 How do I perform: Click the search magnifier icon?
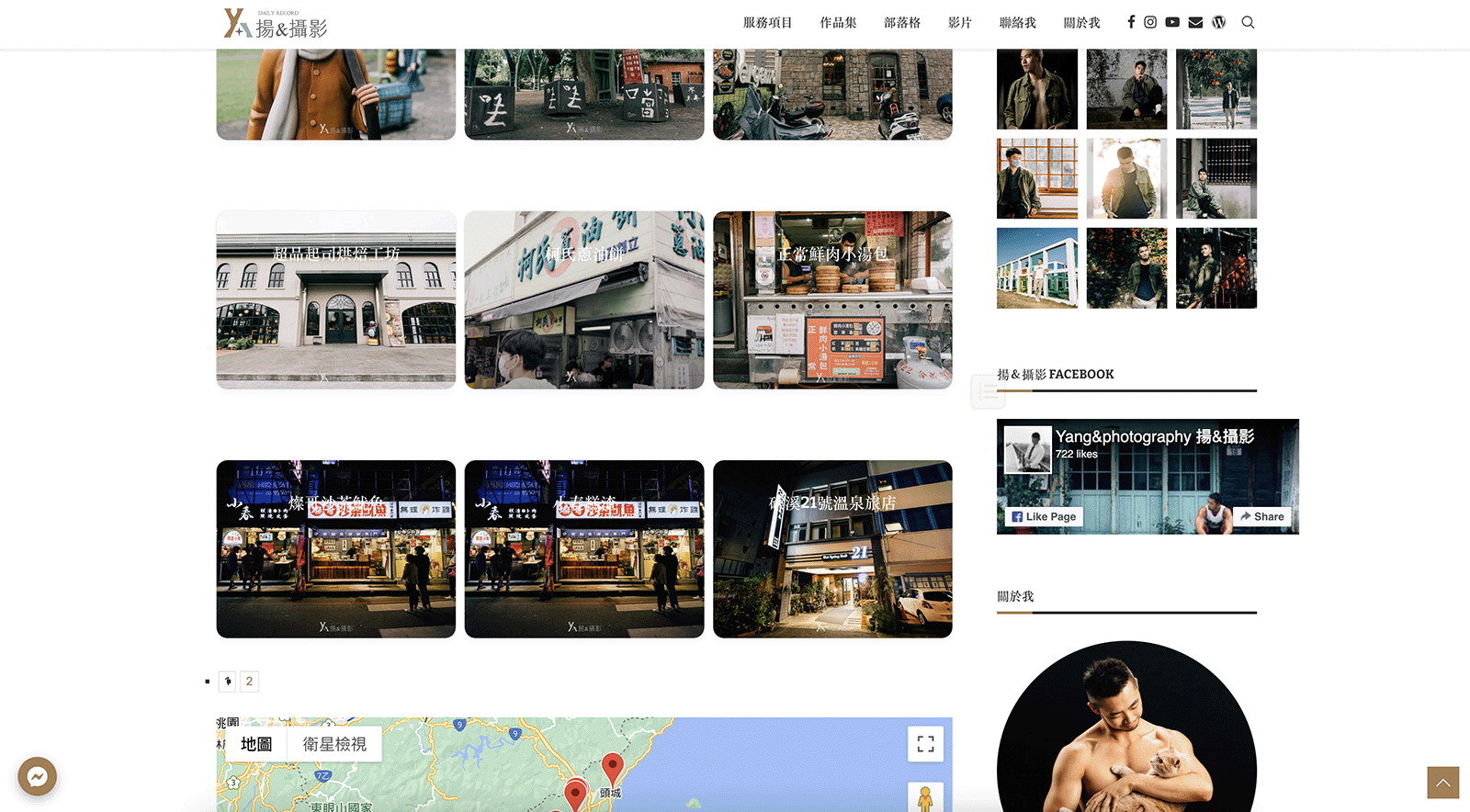(x=1248, y=22)
